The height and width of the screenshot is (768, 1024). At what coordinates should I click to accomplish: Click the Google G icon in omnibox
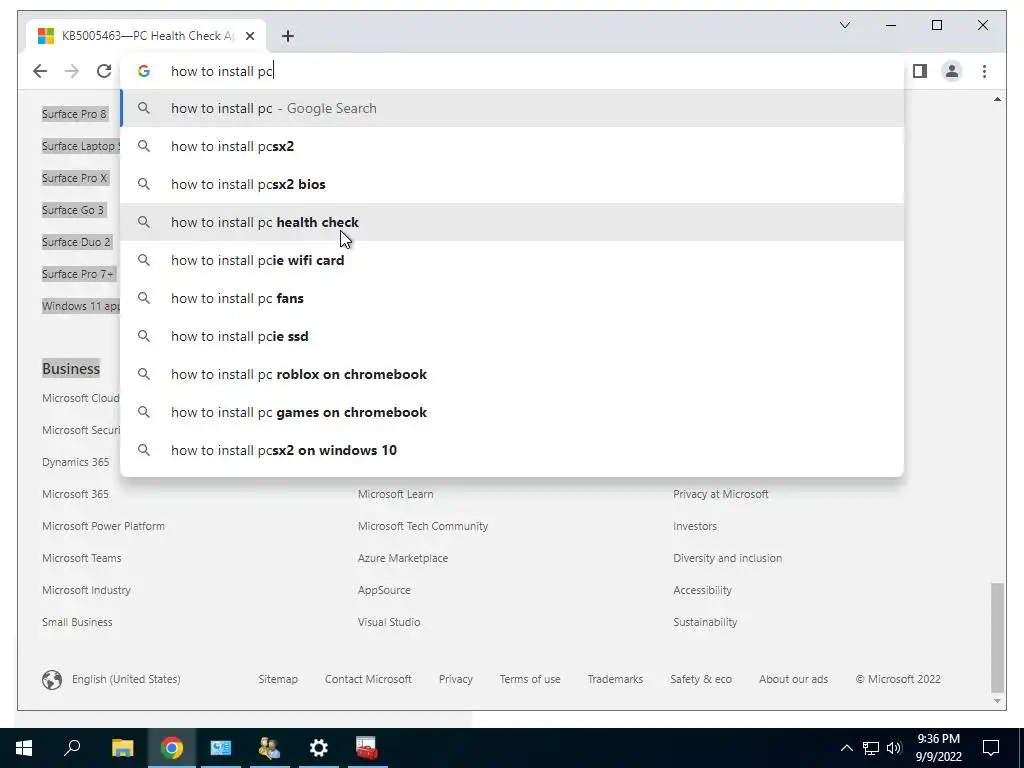click(x=144, y=71)
